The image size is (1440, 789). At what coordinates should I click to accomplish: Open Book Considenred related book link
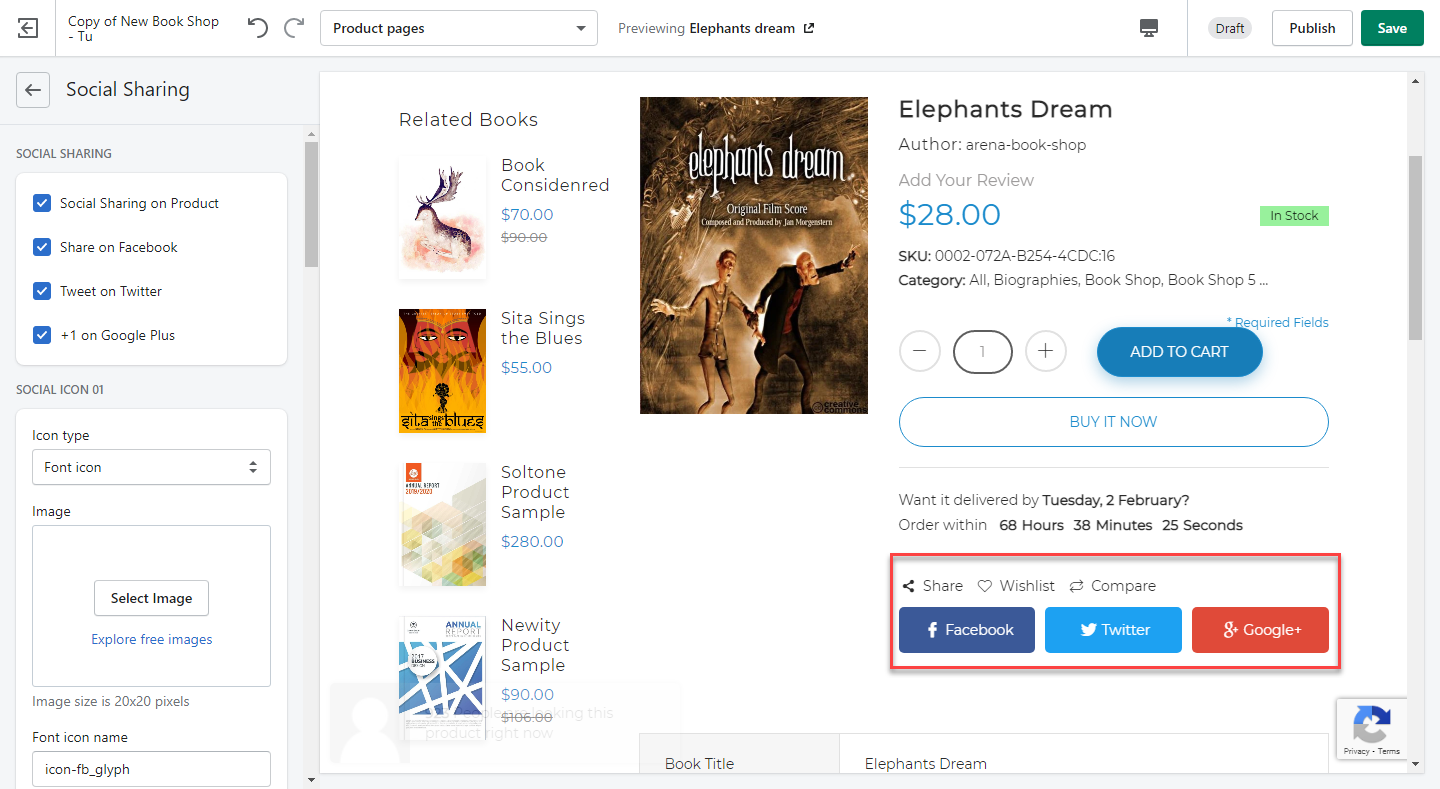(x=555, y=175)
